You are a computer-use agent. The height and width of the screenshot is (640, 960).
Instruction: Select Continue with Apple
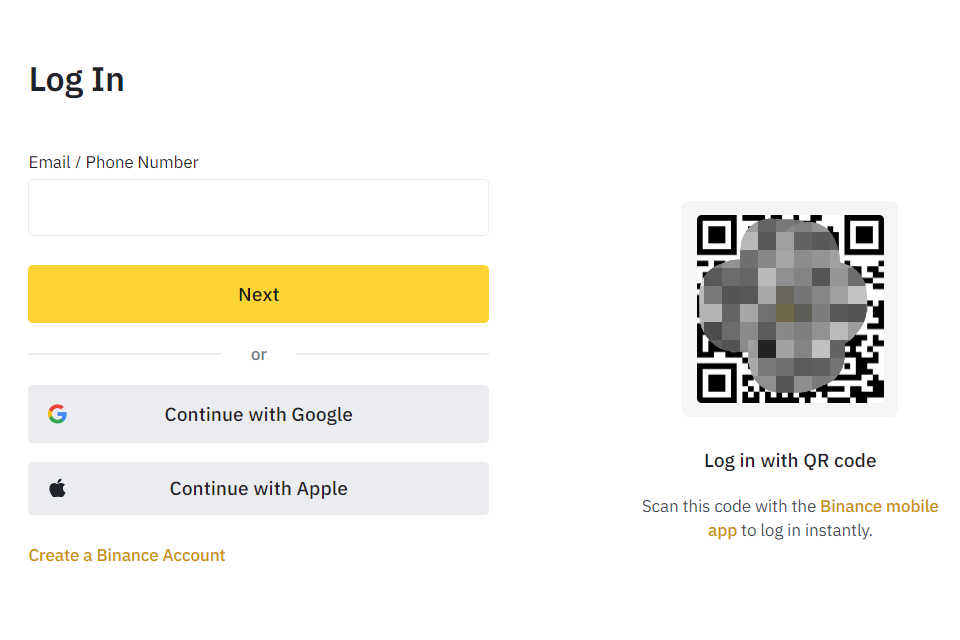tap(258, 488)
